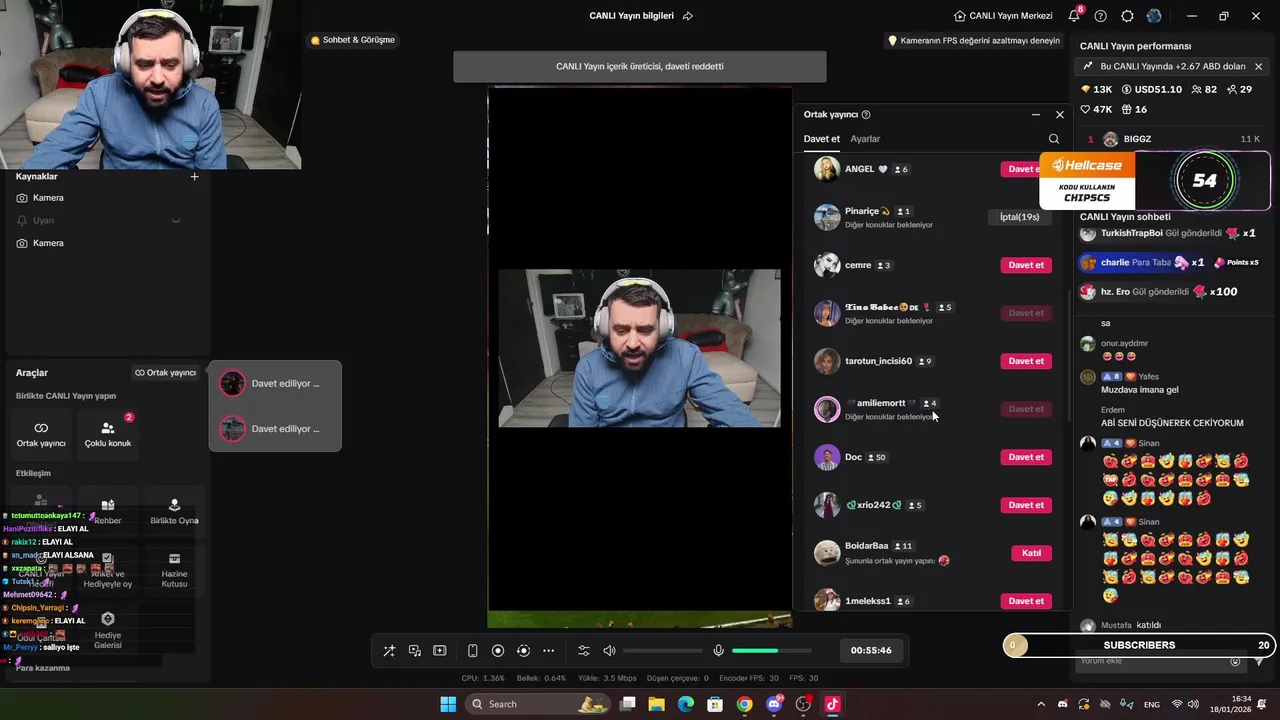Switch to the mobile portrait view icon
Image resolution: width=1280 pixels, height=720 pixels.
(473, 651)
